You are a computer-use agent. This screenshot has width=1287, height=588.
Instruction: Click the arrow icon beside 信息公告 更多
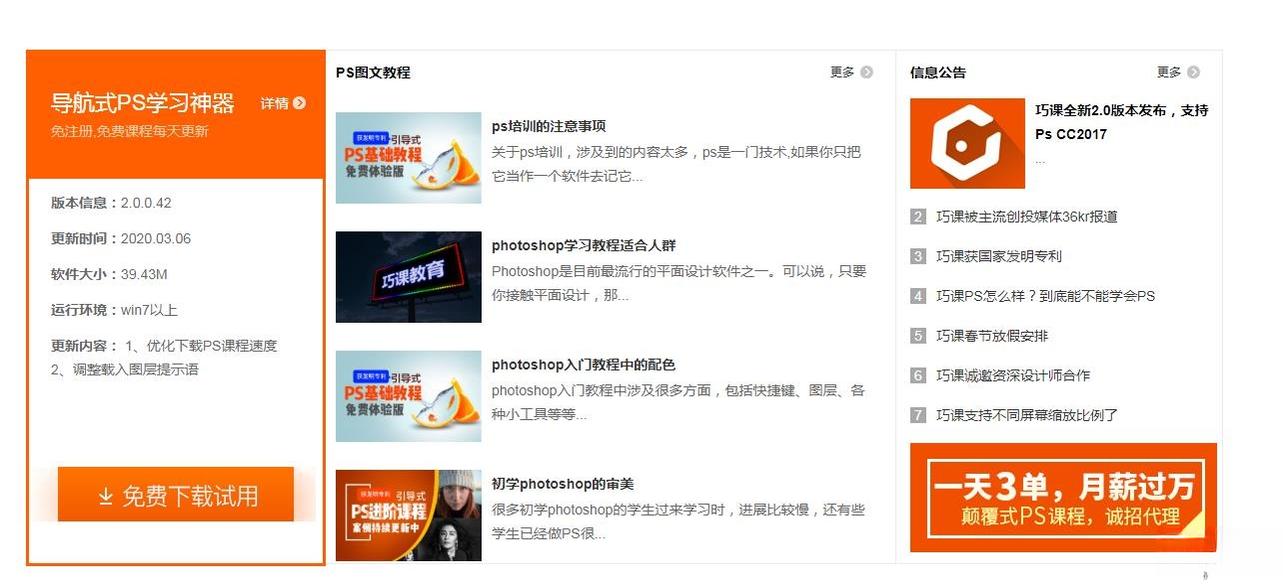(x=1193, y=72)
